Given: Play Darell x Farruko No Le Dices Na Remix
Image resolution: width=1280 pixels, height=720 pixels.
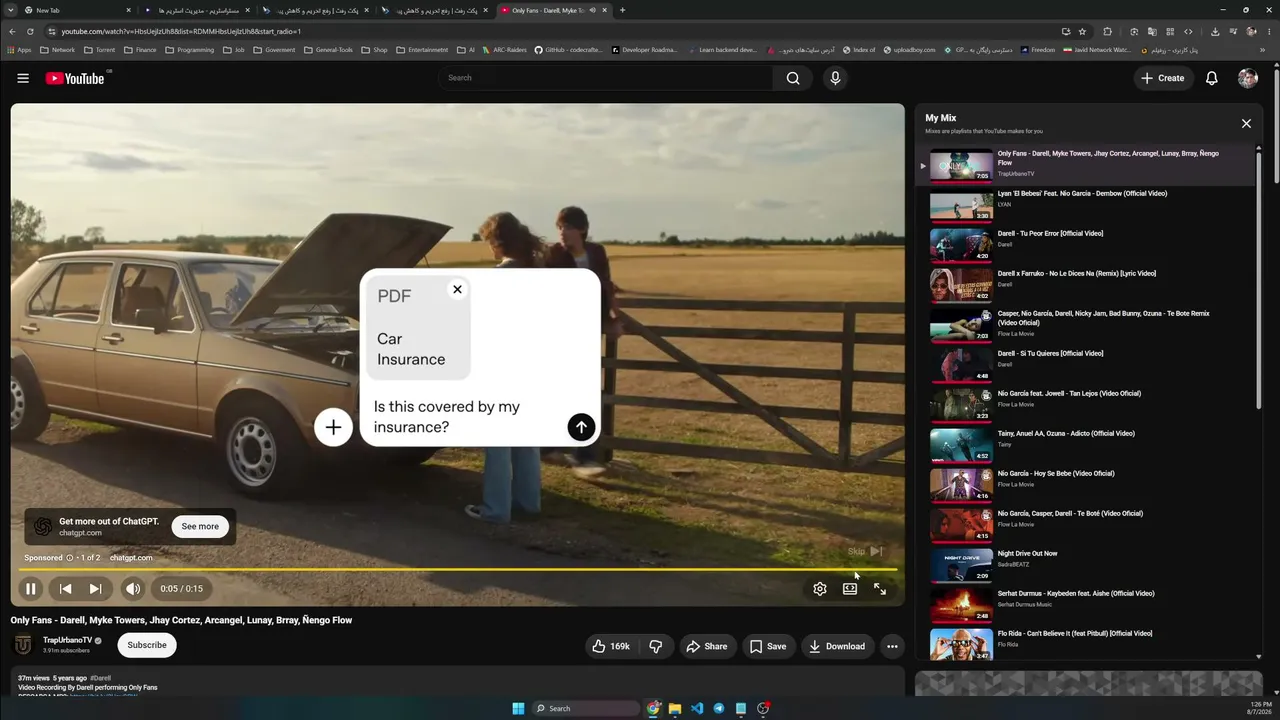Looking at the screenshot, I should coord(1087,285).
